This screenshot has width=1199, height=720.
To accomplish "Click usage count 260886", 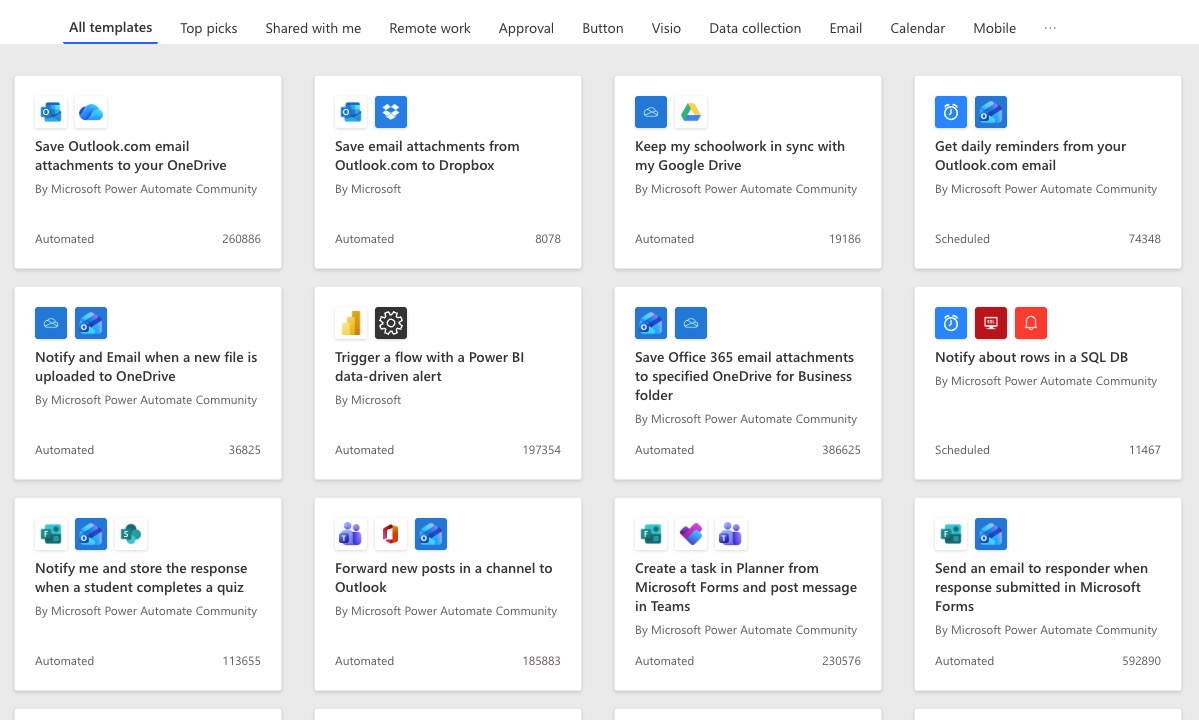I will [x=241, y=238].
